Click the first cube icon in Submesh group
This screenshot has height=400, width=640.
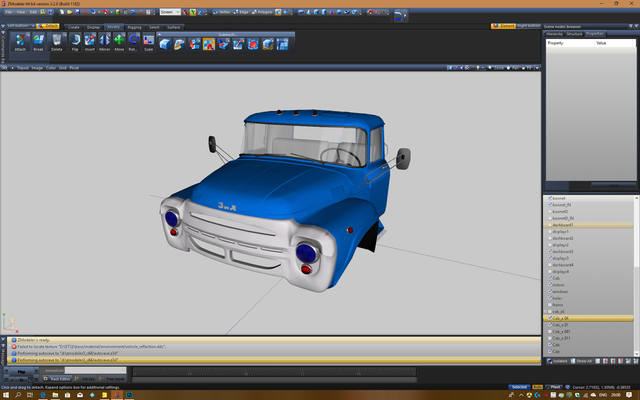pos(164,44)
